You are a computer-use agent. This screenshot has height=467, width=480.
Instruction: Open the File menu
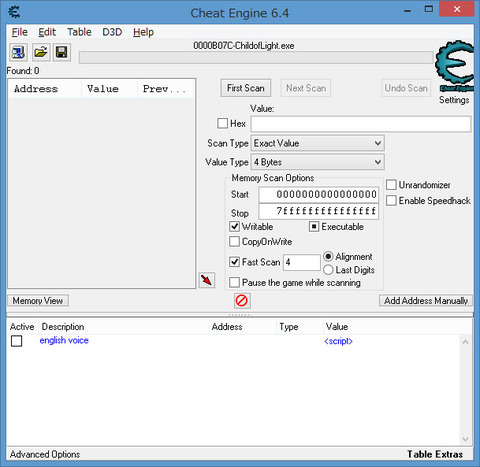tap(20, 32)
